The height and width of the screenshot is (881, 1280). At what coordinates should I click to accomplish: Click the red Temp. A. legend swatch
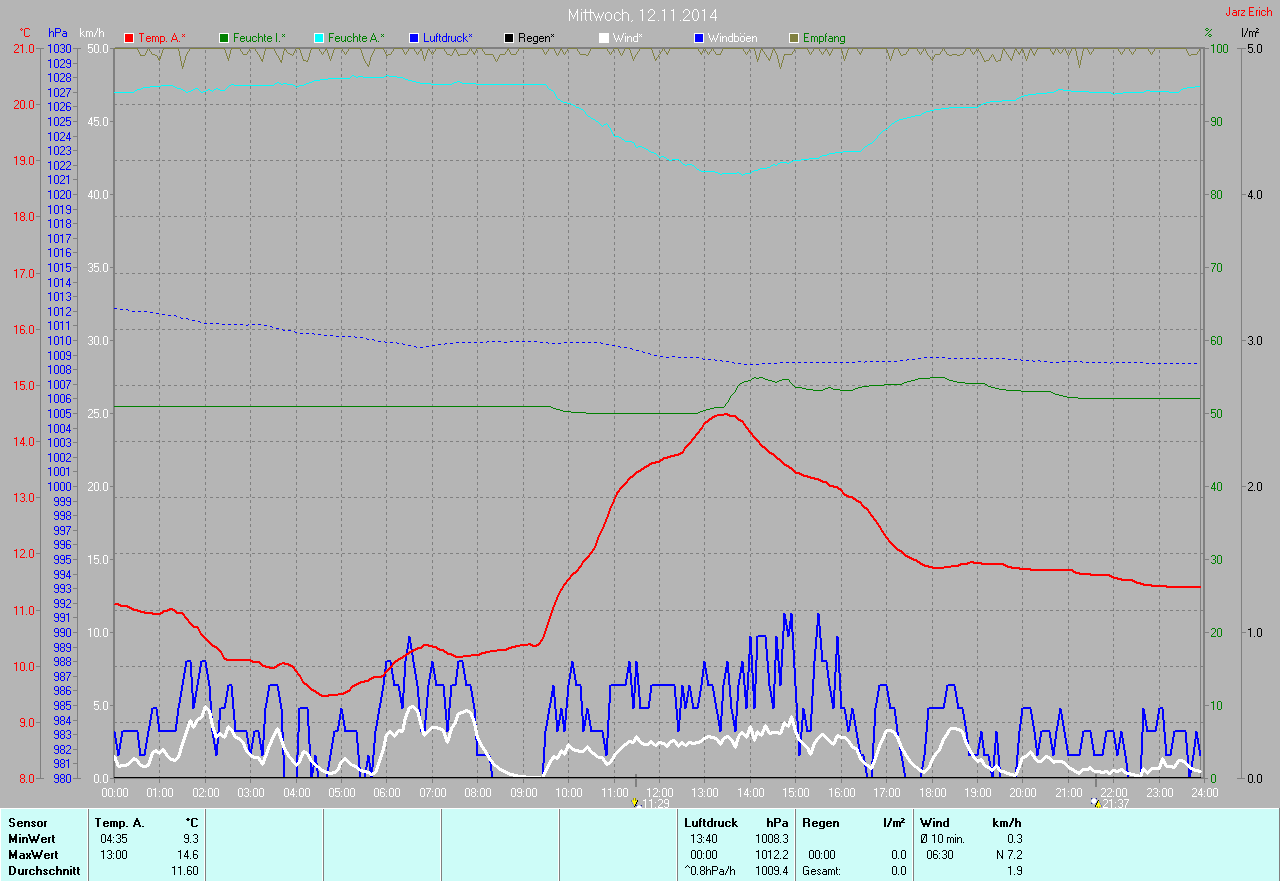point(129,38)
